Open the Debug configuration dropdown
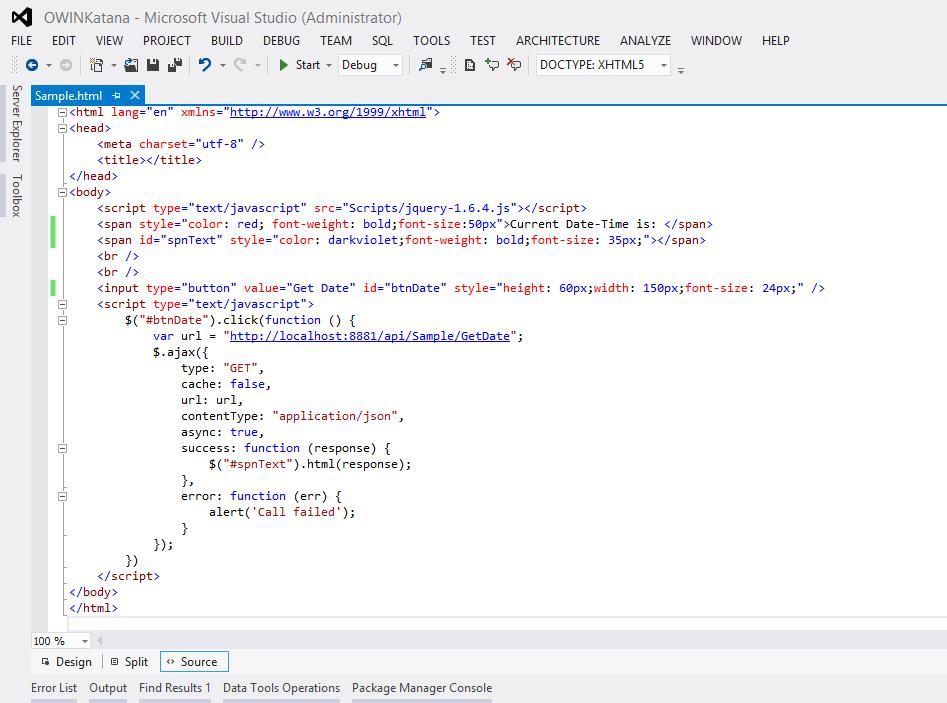Screen dimensions: 947x703 click(370, 65)
